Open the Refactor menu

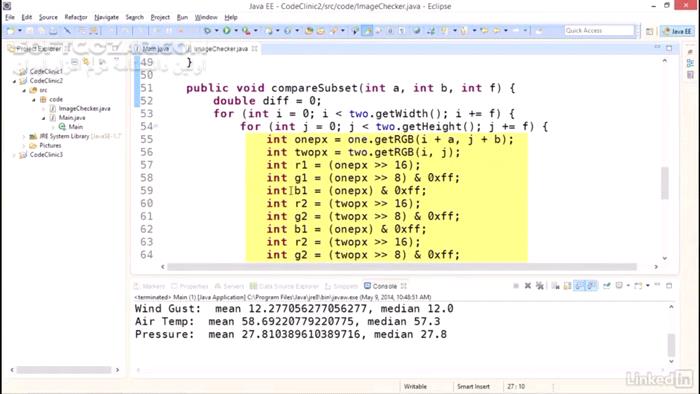click(x=76, y=17)
